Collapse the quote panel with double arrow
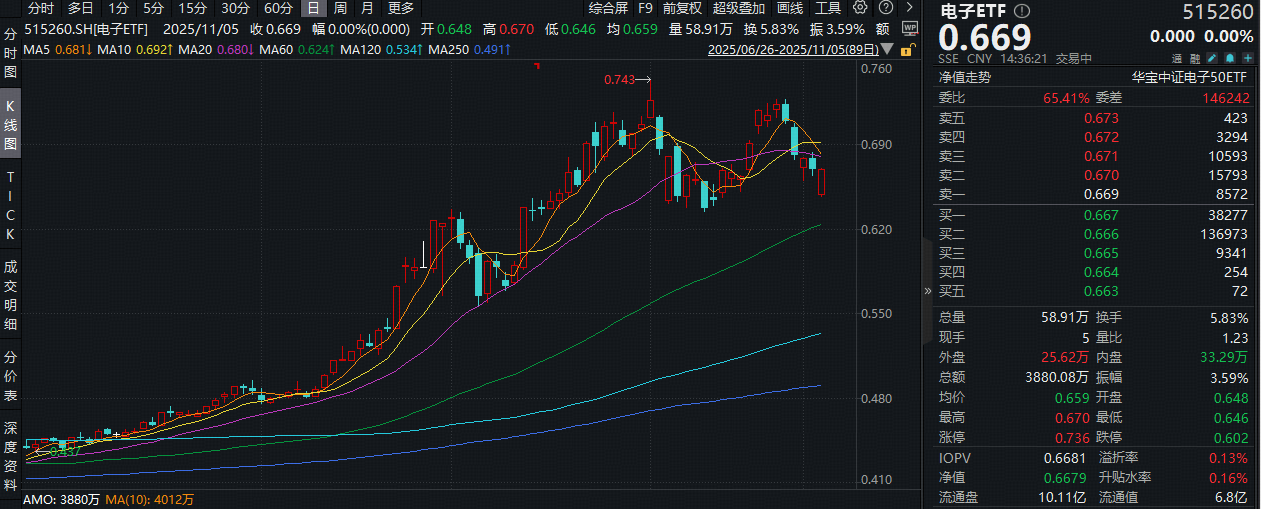 (925, 291)
